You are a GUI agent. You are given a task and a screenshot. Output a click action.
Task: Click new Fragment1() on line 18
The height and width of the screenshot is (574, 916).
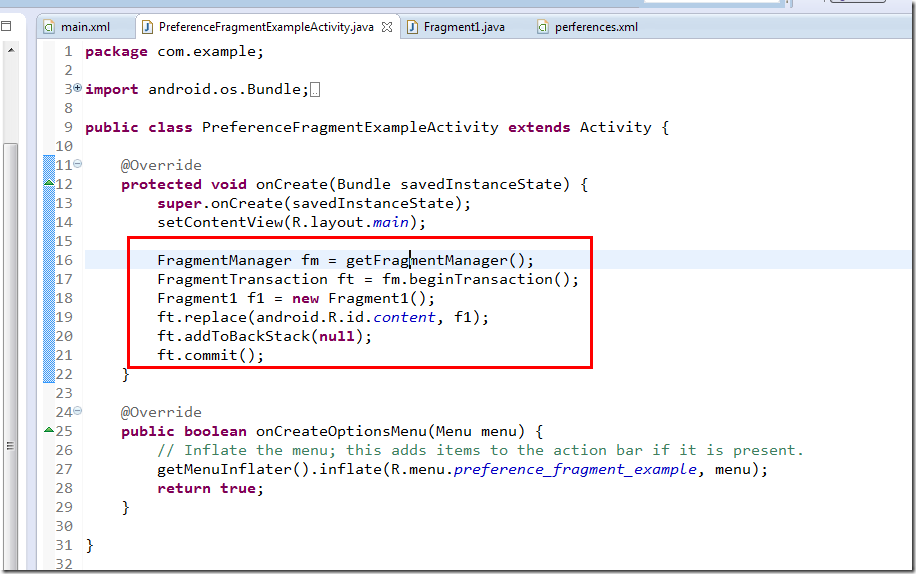(363, 298)
